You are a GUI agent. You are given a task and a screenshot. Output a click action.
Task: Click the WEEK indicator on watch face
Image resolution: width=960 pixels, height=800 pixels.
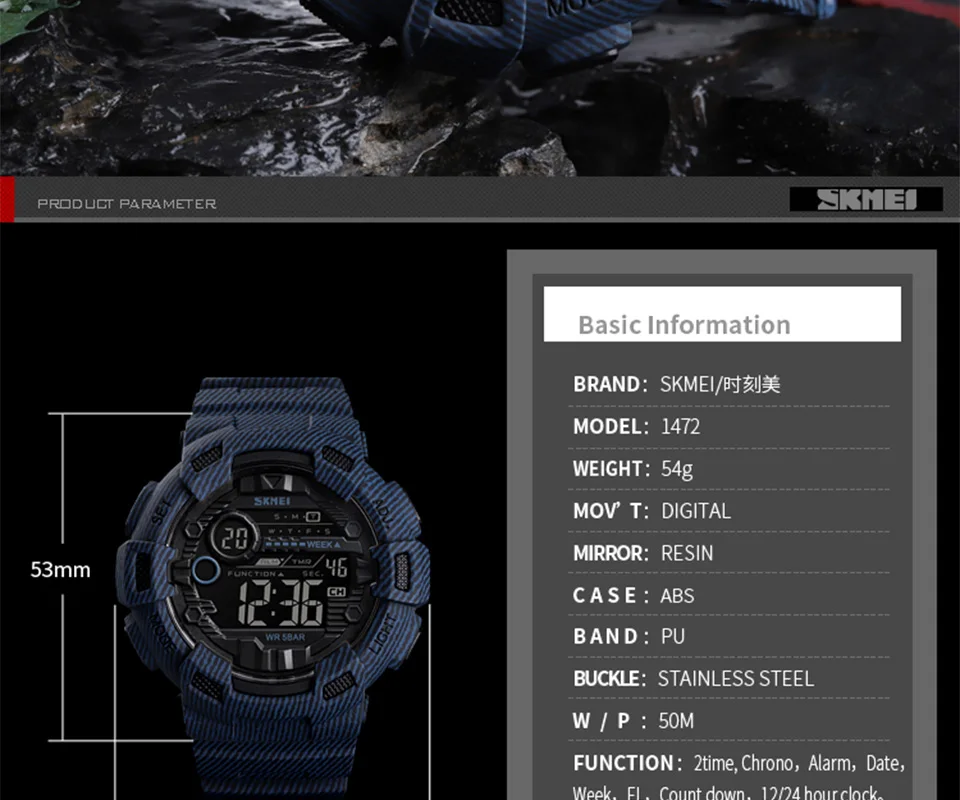[x=323, y=544]
